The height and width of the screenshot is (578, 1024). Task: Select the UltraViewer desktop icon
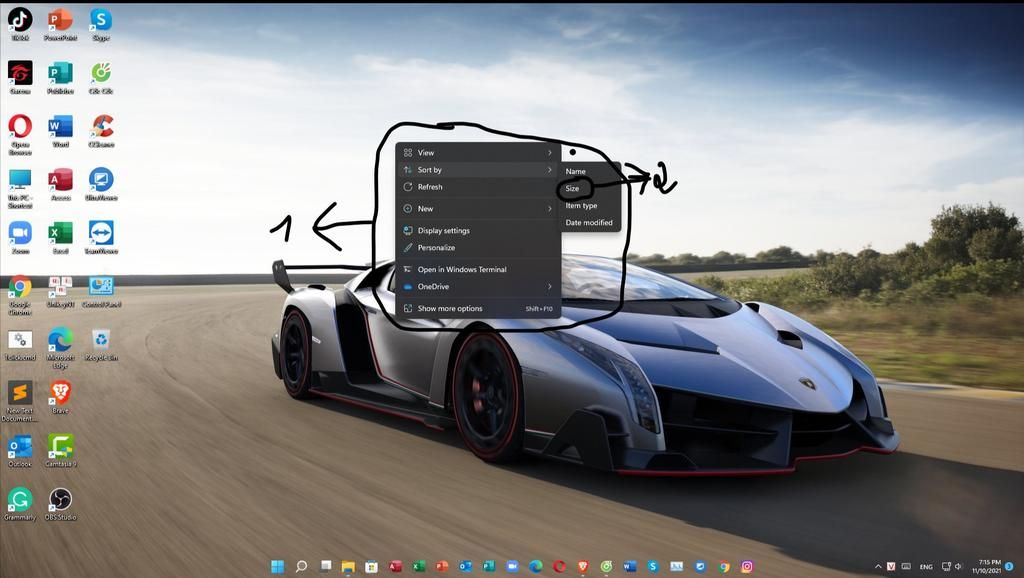coord(101,184)
